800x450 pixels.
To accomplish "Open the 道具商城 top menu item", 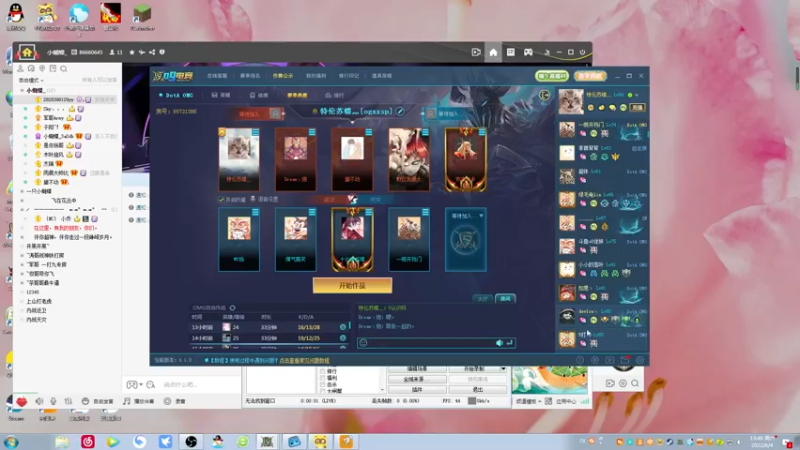I will (x=382, y=76).
